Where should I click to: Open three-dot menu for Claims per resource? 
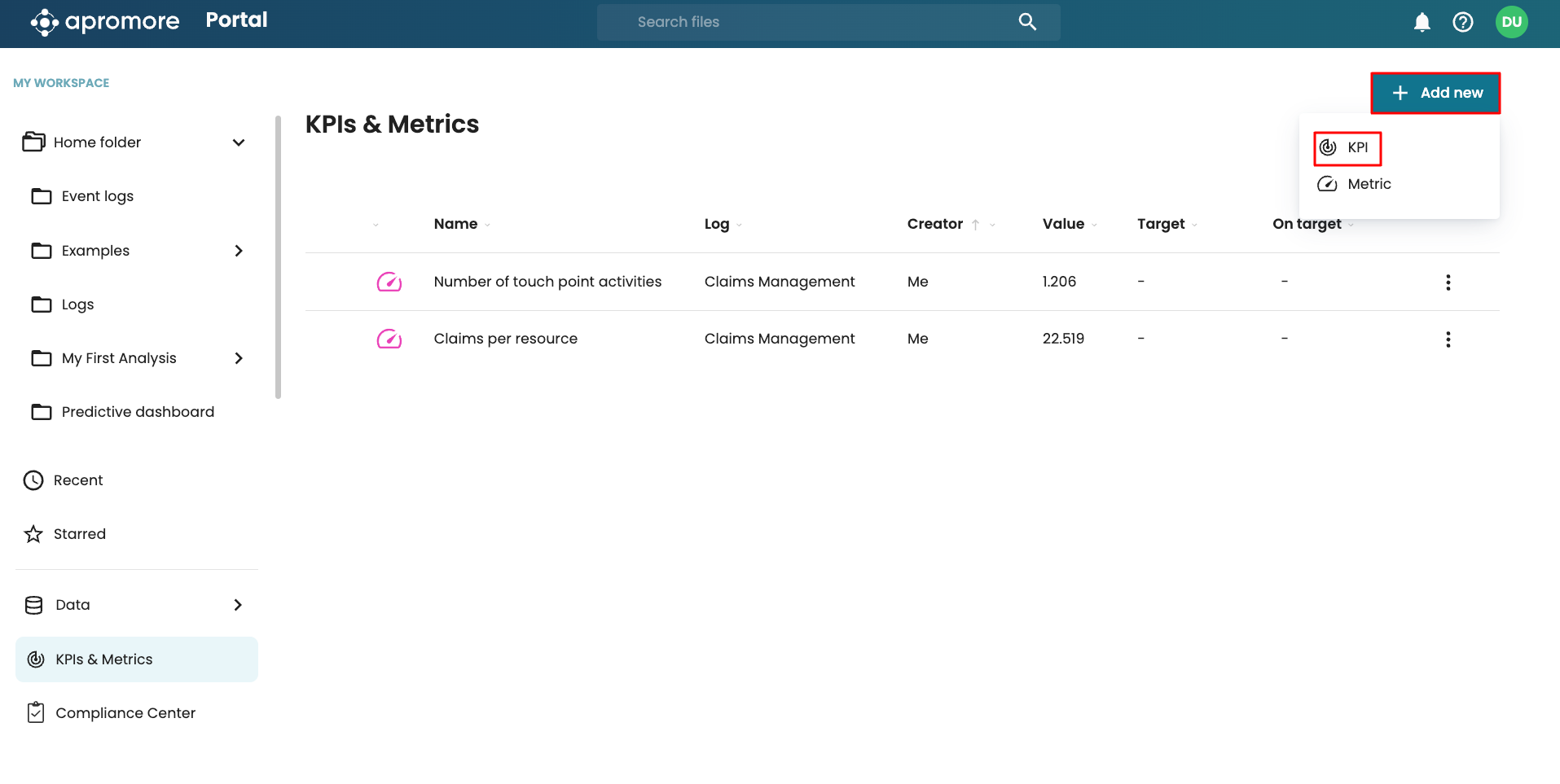(x=1448, y=339)
